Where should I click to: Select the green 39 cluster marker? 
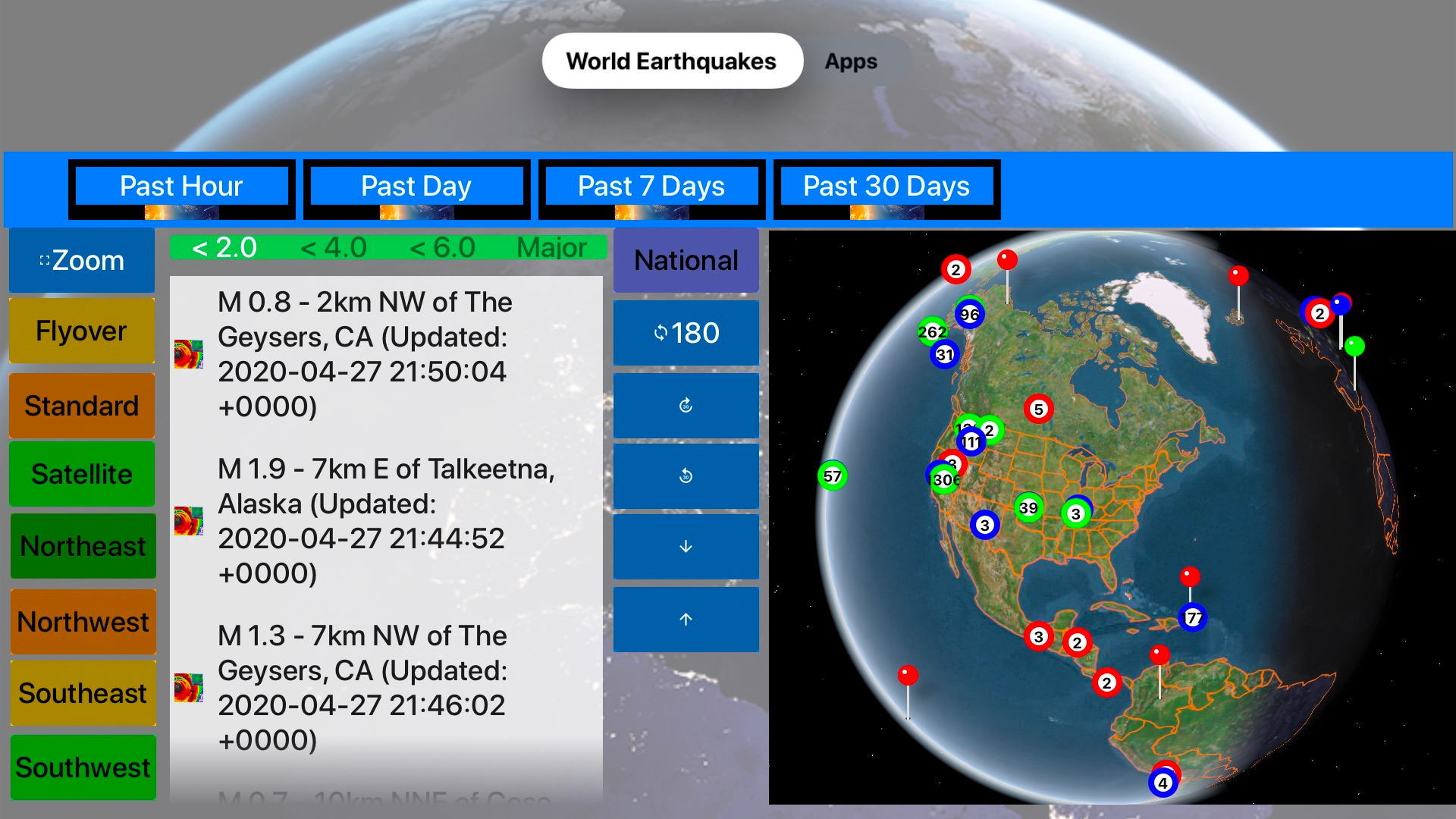click(1028, 507)
